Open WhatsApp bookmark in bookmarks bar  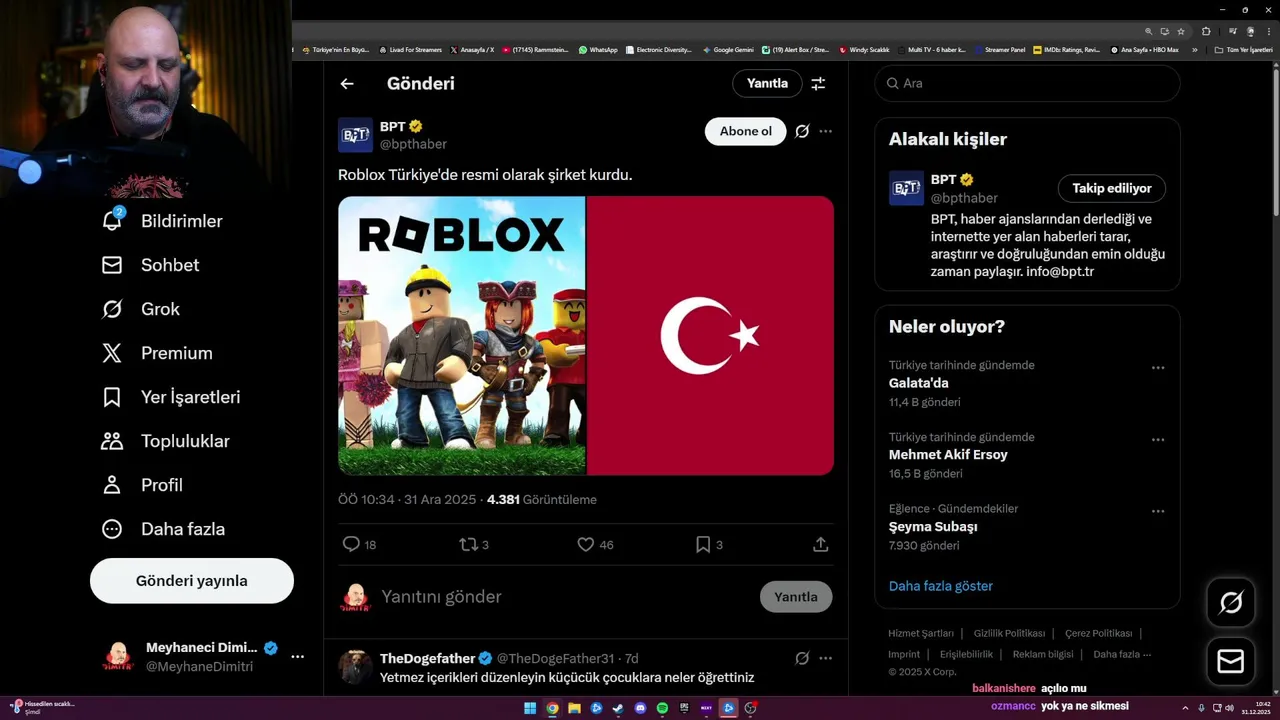(x=598, y=49)
